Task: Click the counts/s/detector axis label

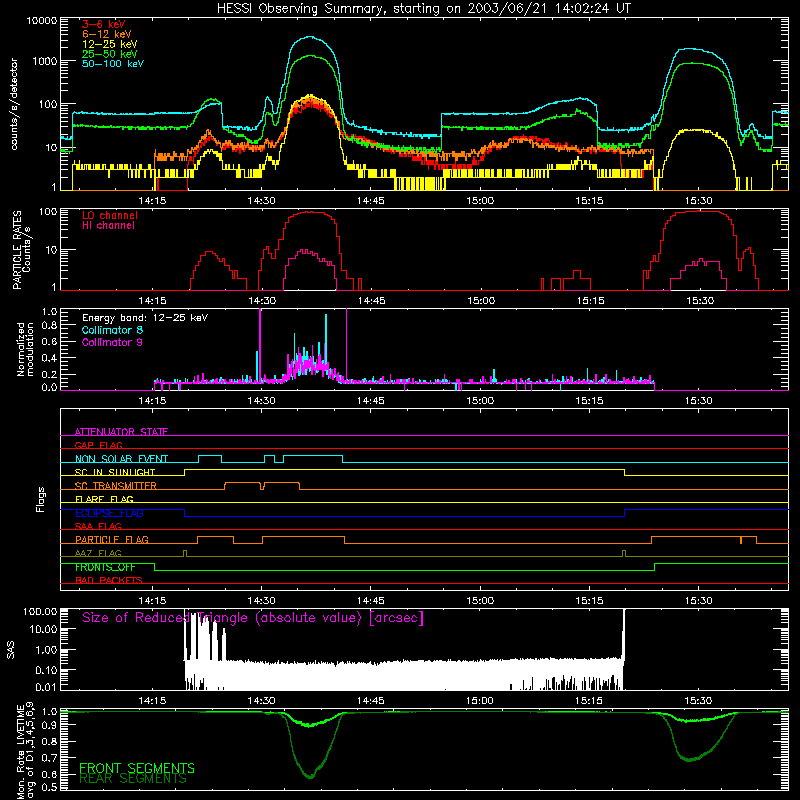Action: point(14,104)
